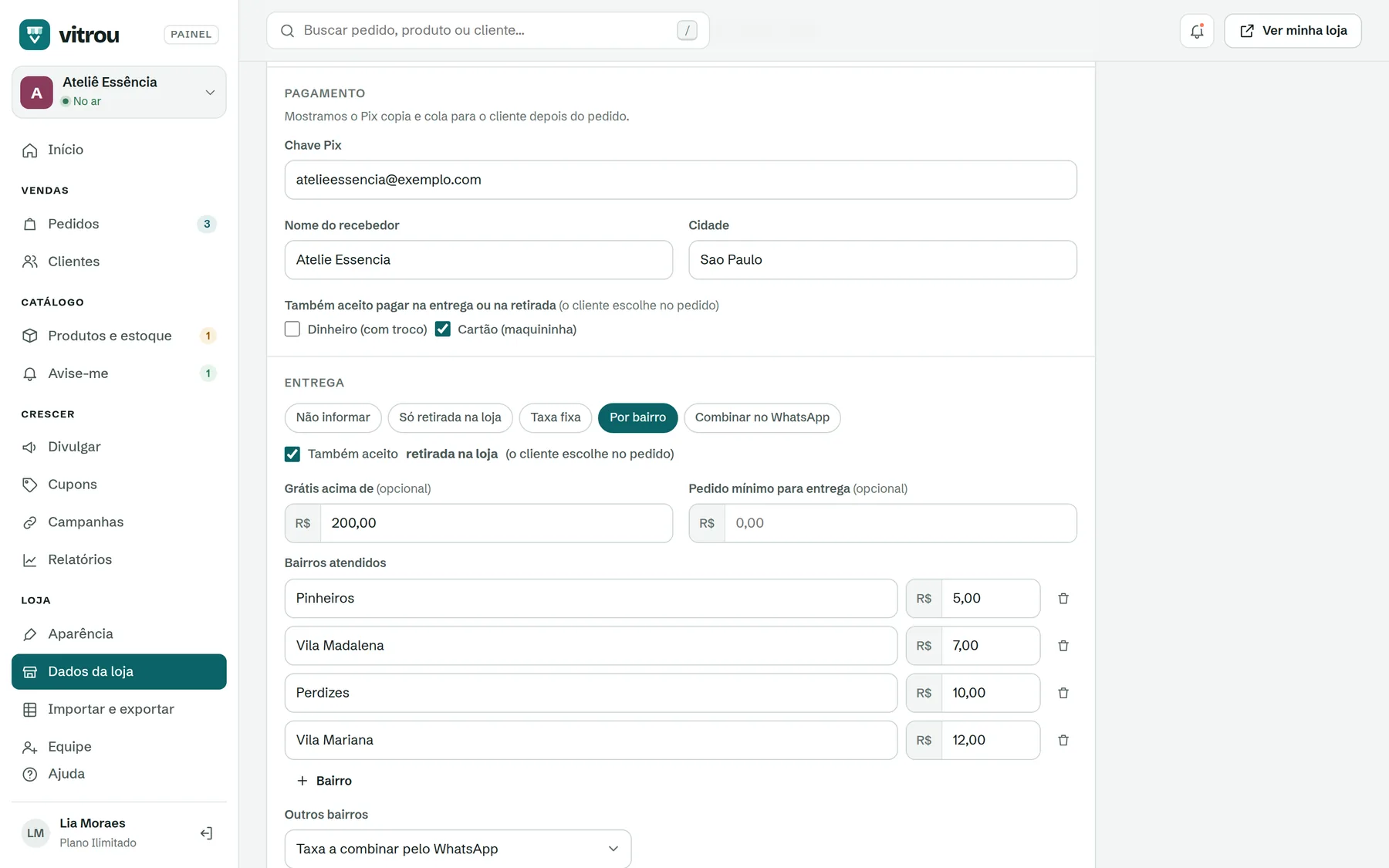Click the search orders and products box
This screenshot has width=1389, height=868.
point(488,31)
